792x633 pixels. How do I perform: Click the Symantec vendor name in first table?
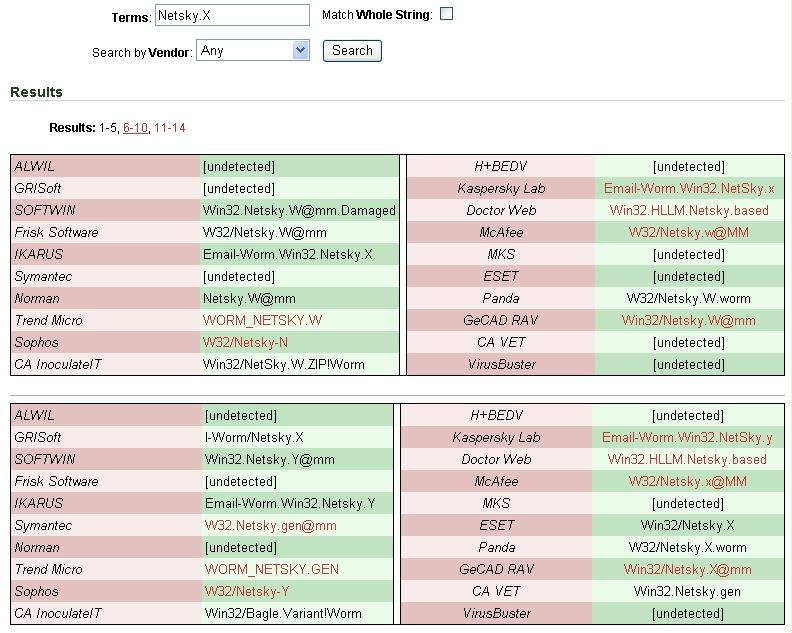[x=43, y=276]
